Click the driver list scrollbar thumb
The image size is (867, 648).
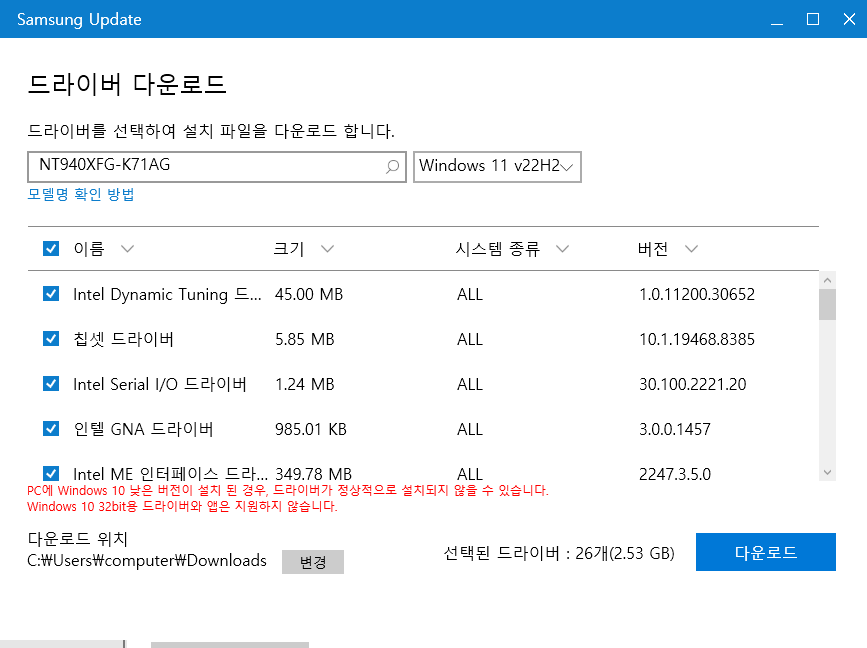(827, 305)
